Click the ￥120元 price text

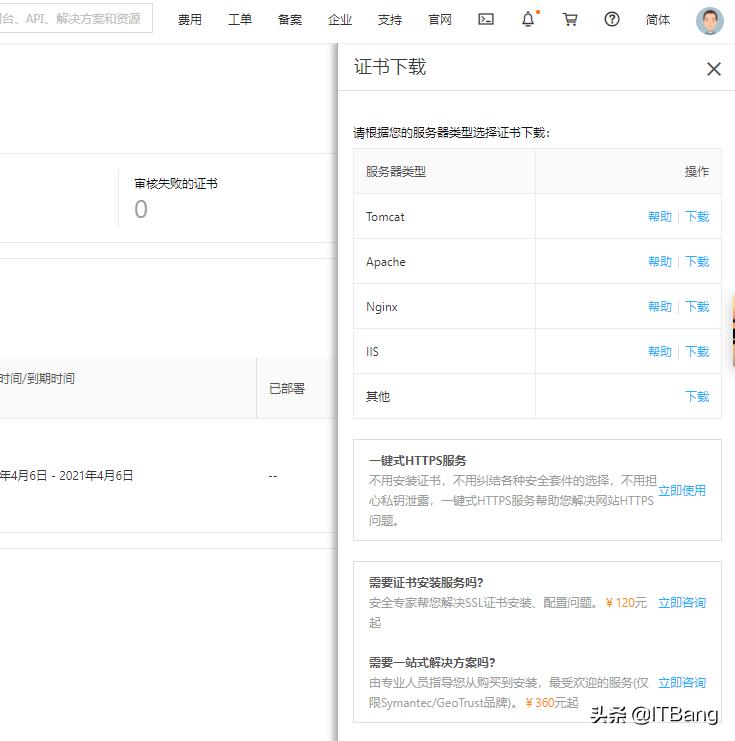[626, 603]
